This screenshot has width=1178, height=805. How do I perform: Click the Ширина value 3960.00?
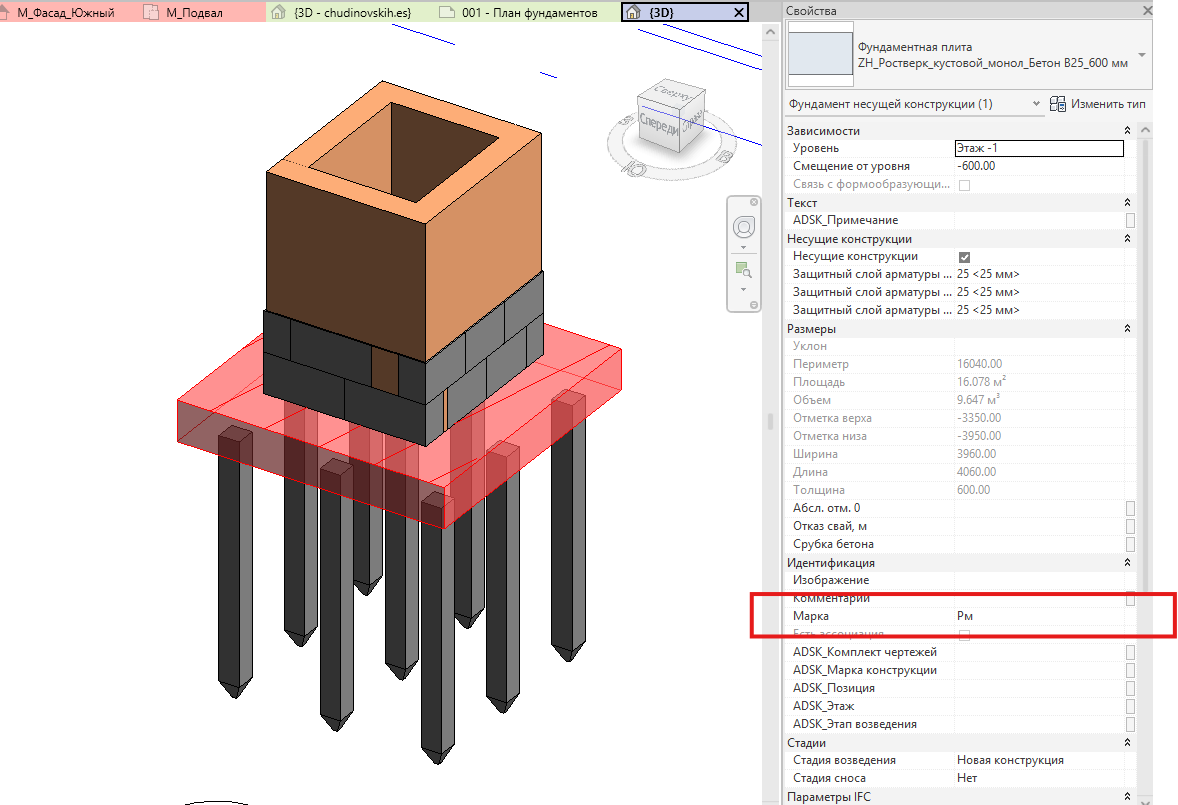coord(1039,454)
